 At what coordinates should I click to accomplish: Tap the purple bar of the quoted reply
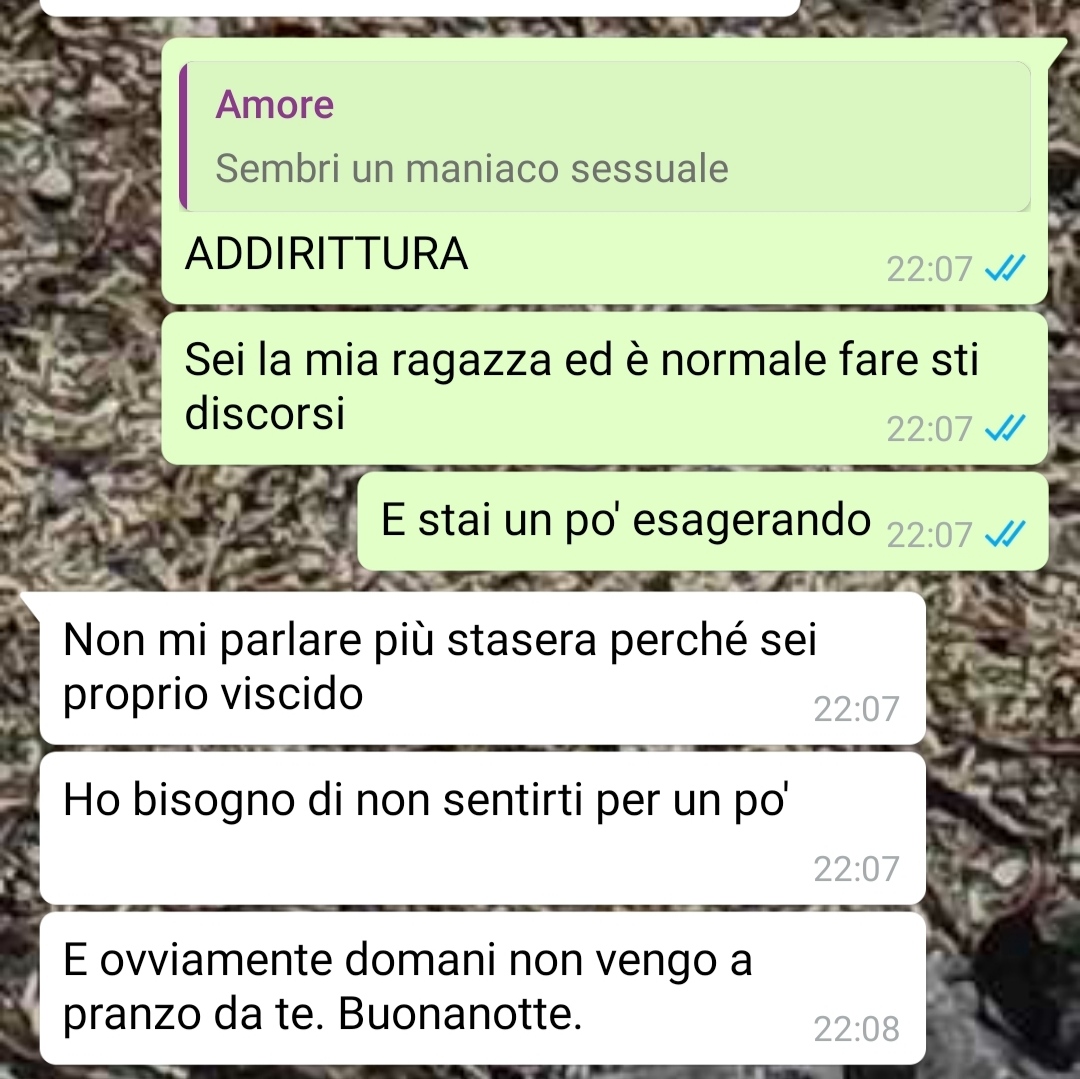click(183, 136)
